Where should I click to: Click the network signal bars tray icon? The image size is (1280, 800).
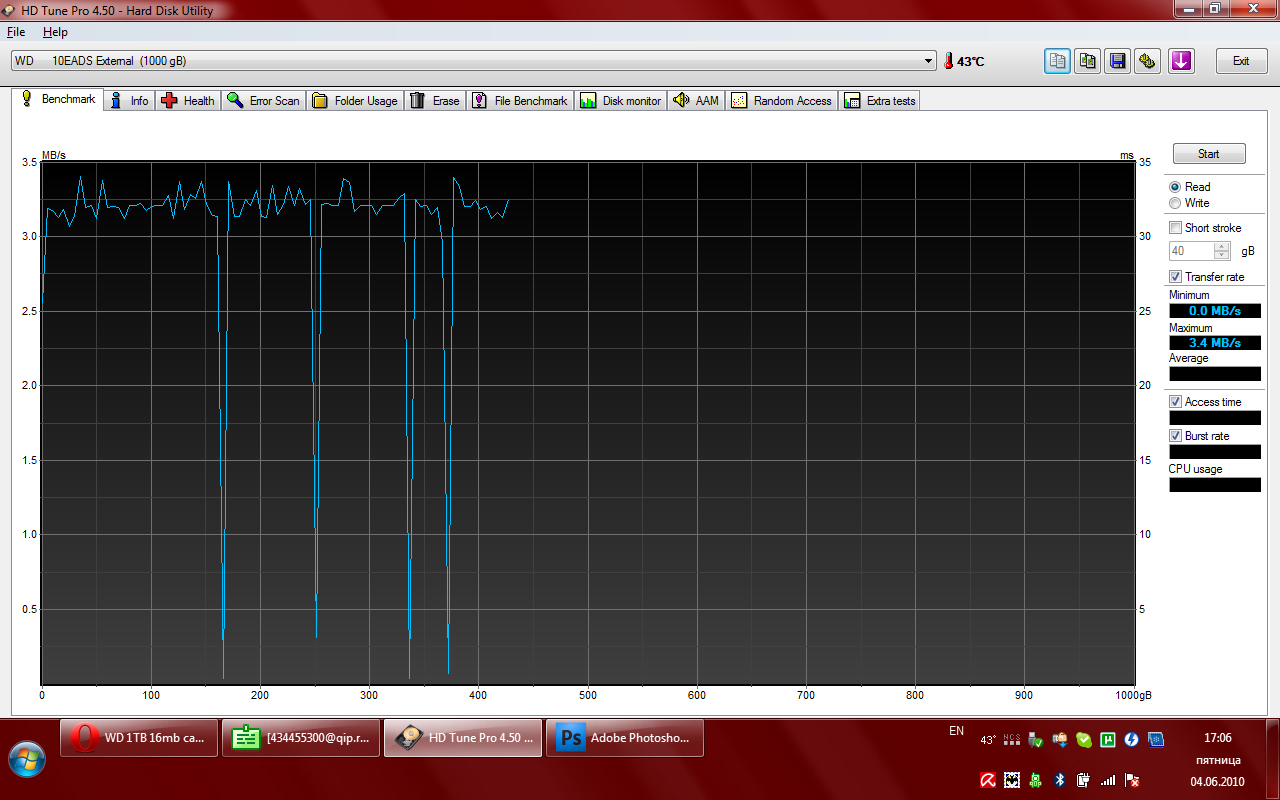click(x=1107, y=779)
